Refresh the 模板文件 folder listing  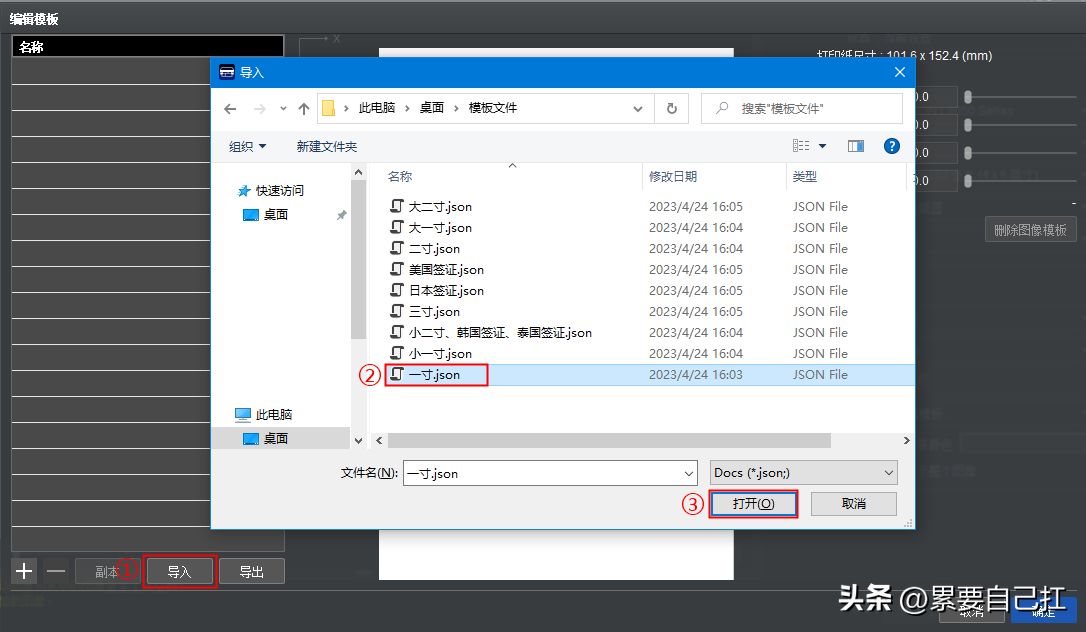click(671, 108)
